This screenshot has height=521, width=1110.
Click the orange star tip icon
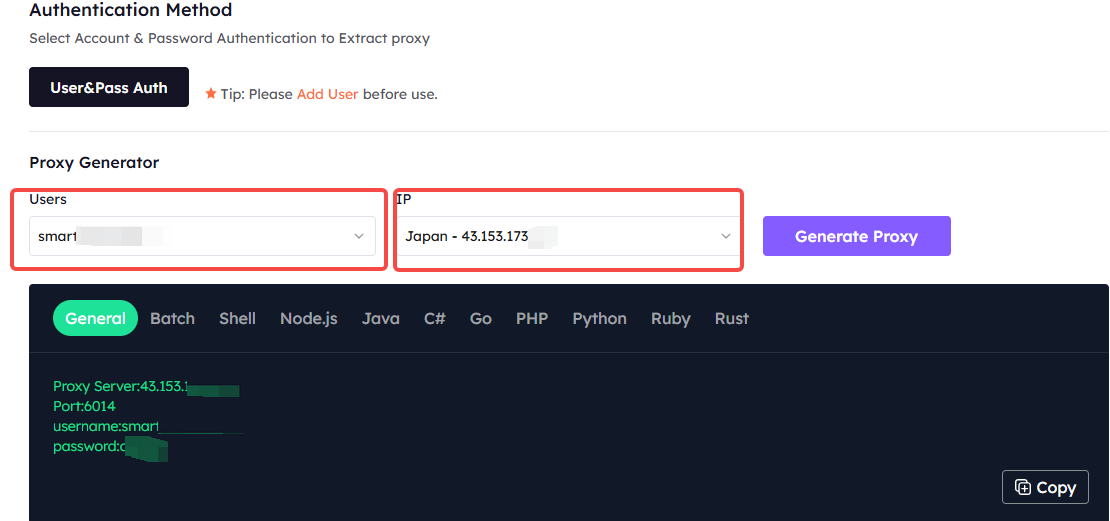pyautogui.click(x=210, y=93)
